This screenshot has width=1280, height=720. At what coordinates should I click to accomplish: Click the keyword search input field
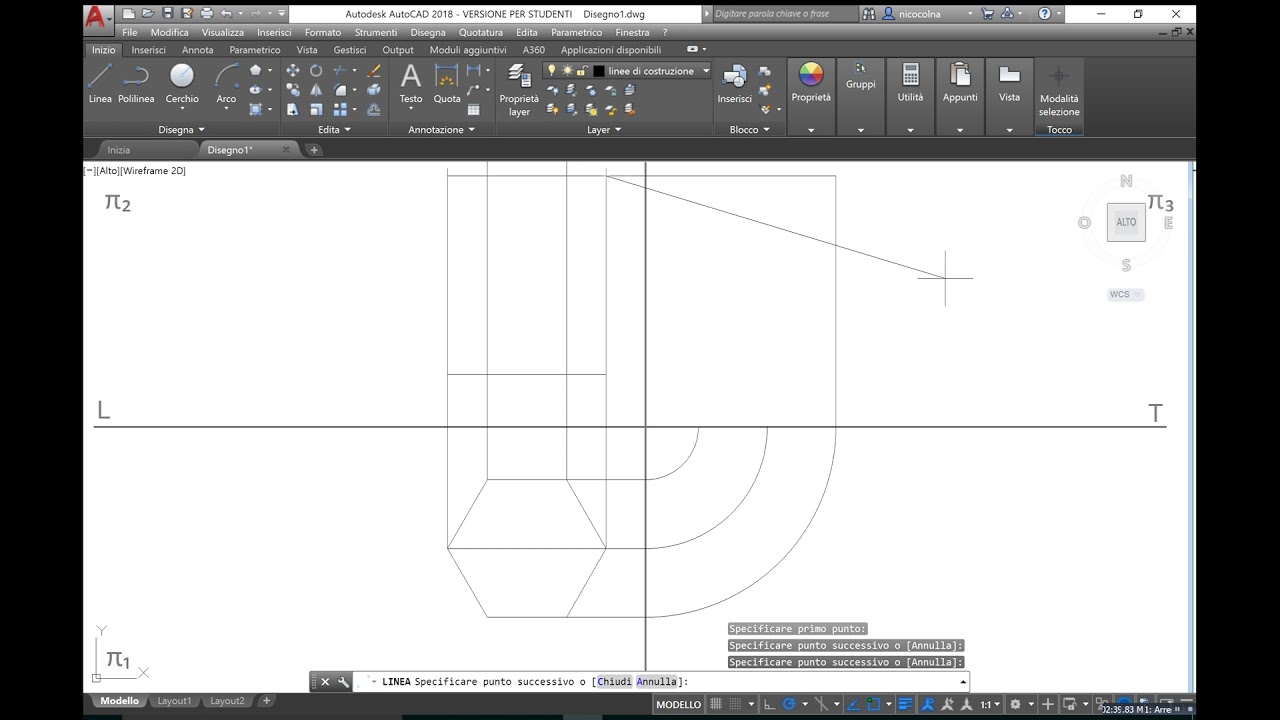783,14
